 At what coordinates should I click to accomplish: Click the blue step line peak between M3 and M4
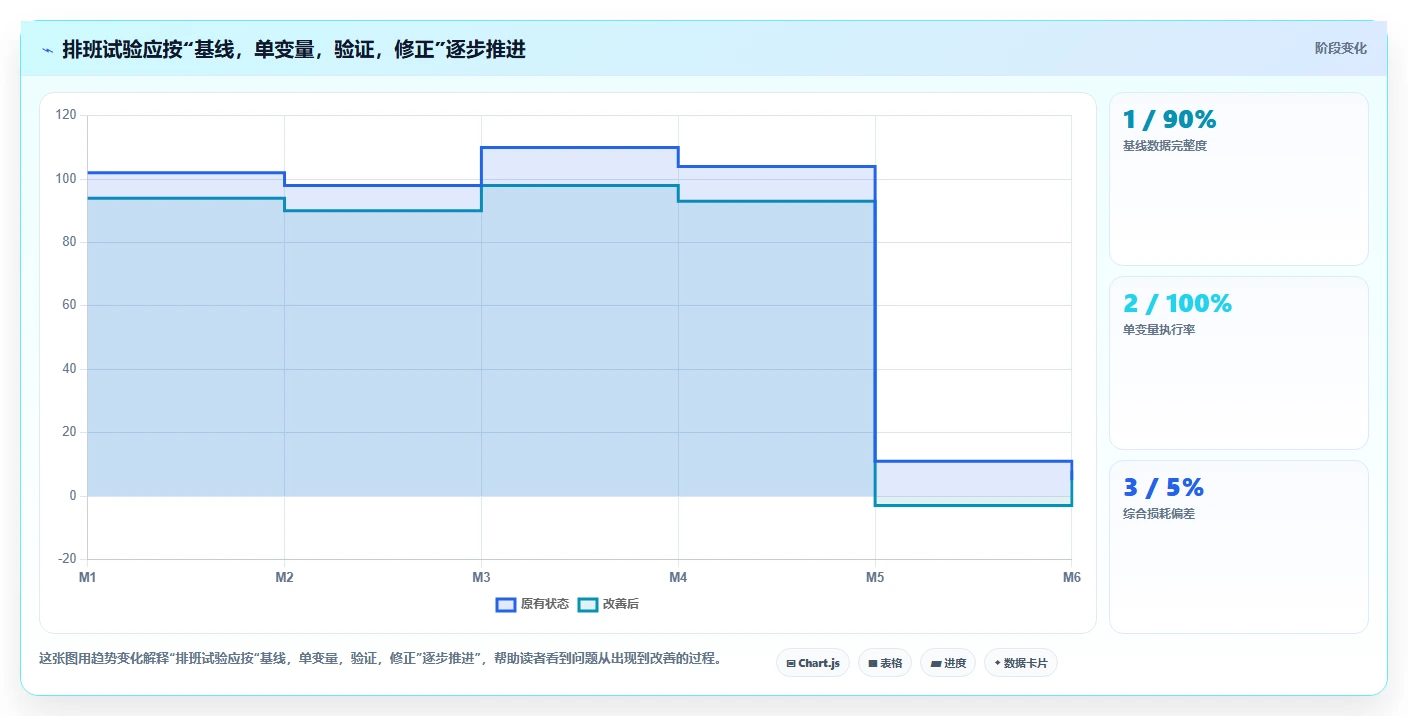(x=579, y=147)
